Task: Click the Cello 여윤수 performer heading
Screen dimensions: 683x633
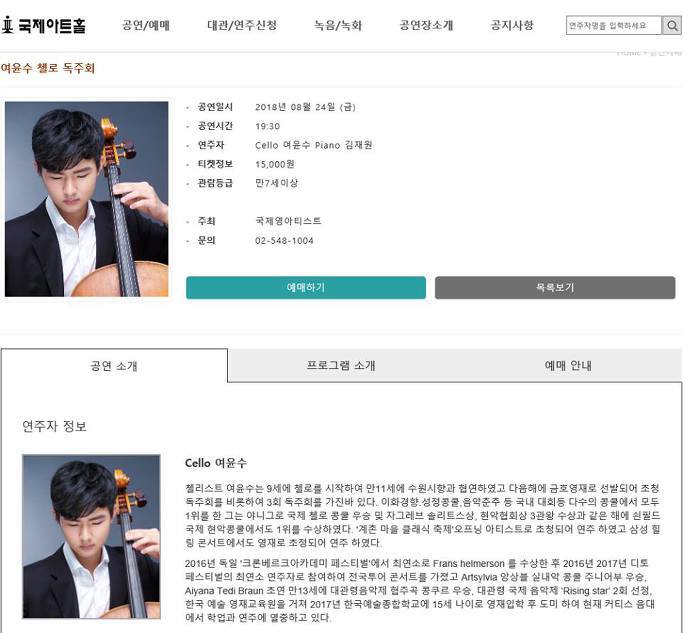Action: pos(216,463)
